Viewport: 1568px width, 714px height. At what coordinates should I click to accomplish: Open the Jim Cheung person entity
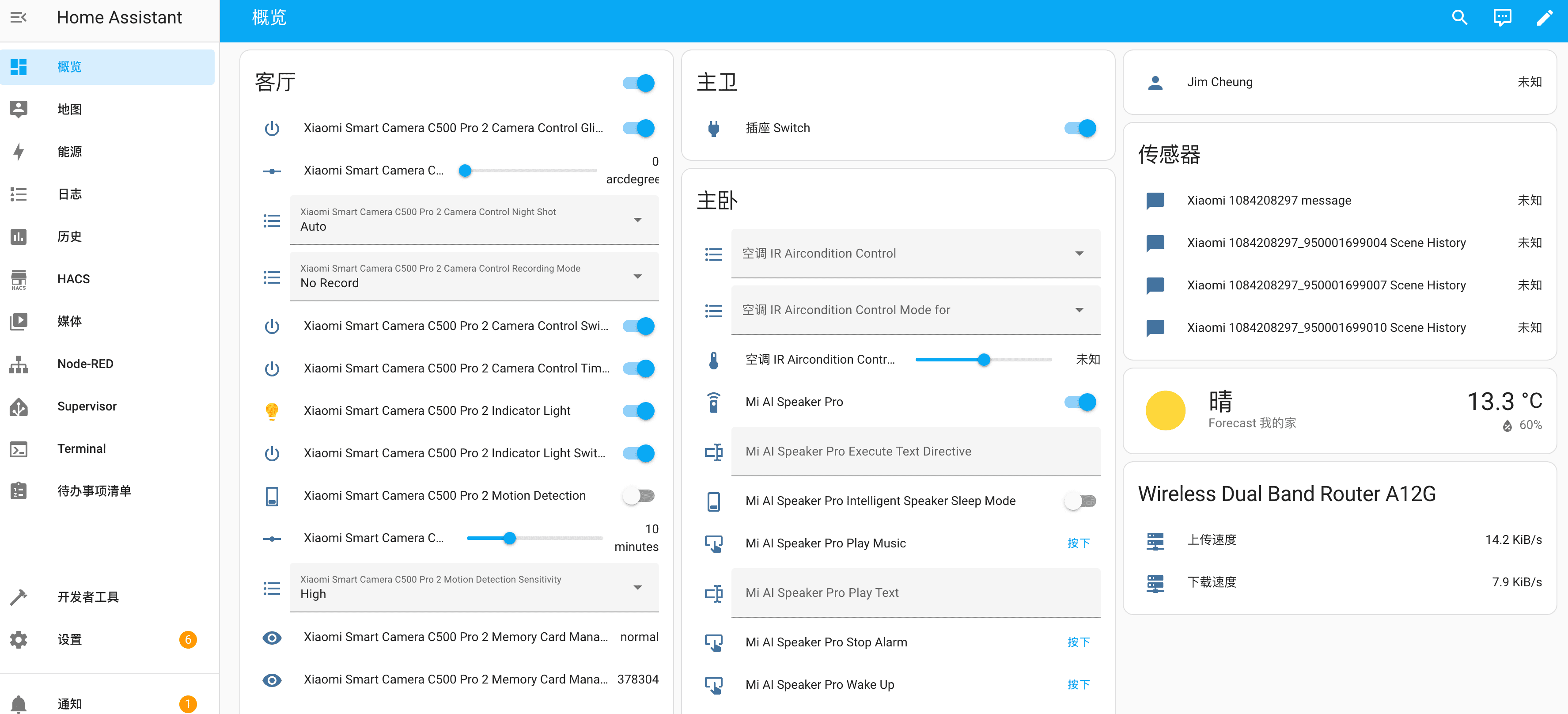tap(1340, 82)
